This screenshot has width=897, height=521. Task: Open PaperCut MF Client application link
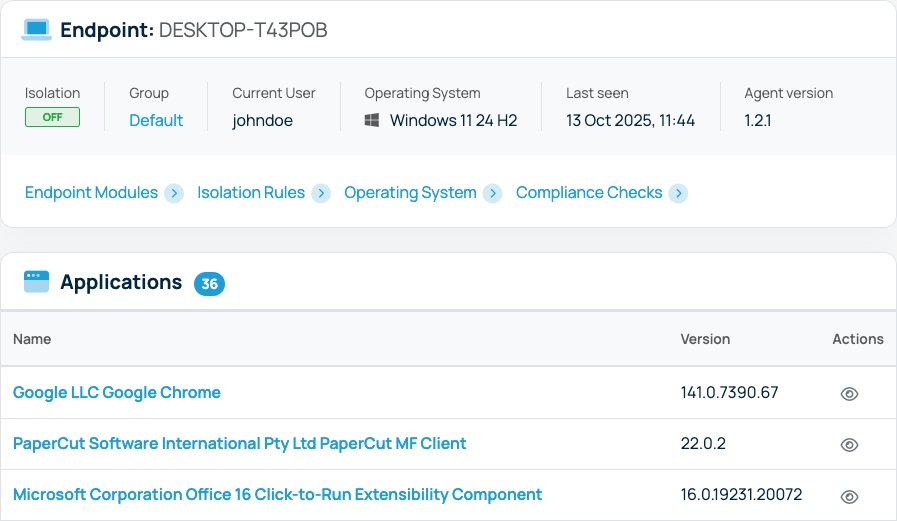tap(240, 443)
